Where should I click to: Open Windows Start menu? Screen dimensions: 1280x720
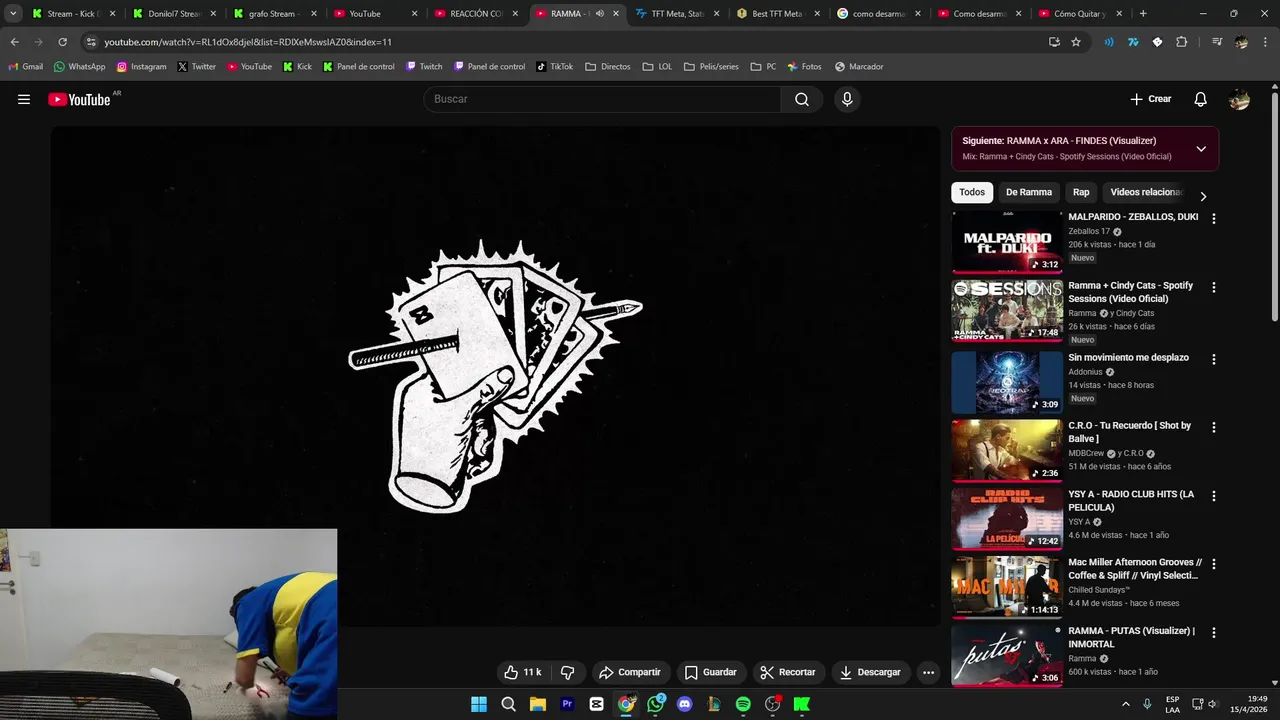coord(479,704)
